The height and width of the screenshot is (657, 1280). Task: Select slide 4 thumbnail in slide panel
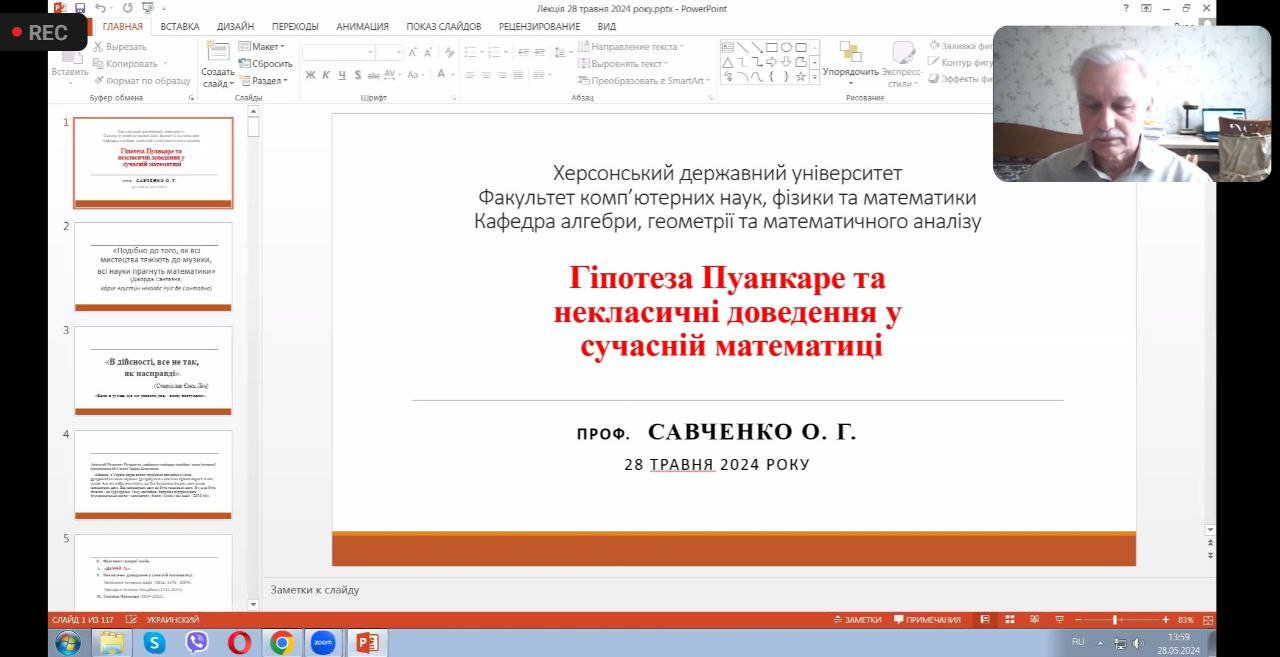coord(153,475)
